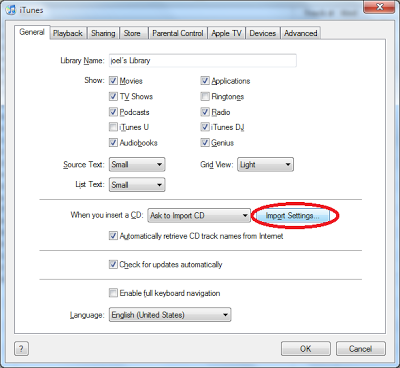Enable the Ringtones checkbox
400x368 pixels.
pos(205,96)
